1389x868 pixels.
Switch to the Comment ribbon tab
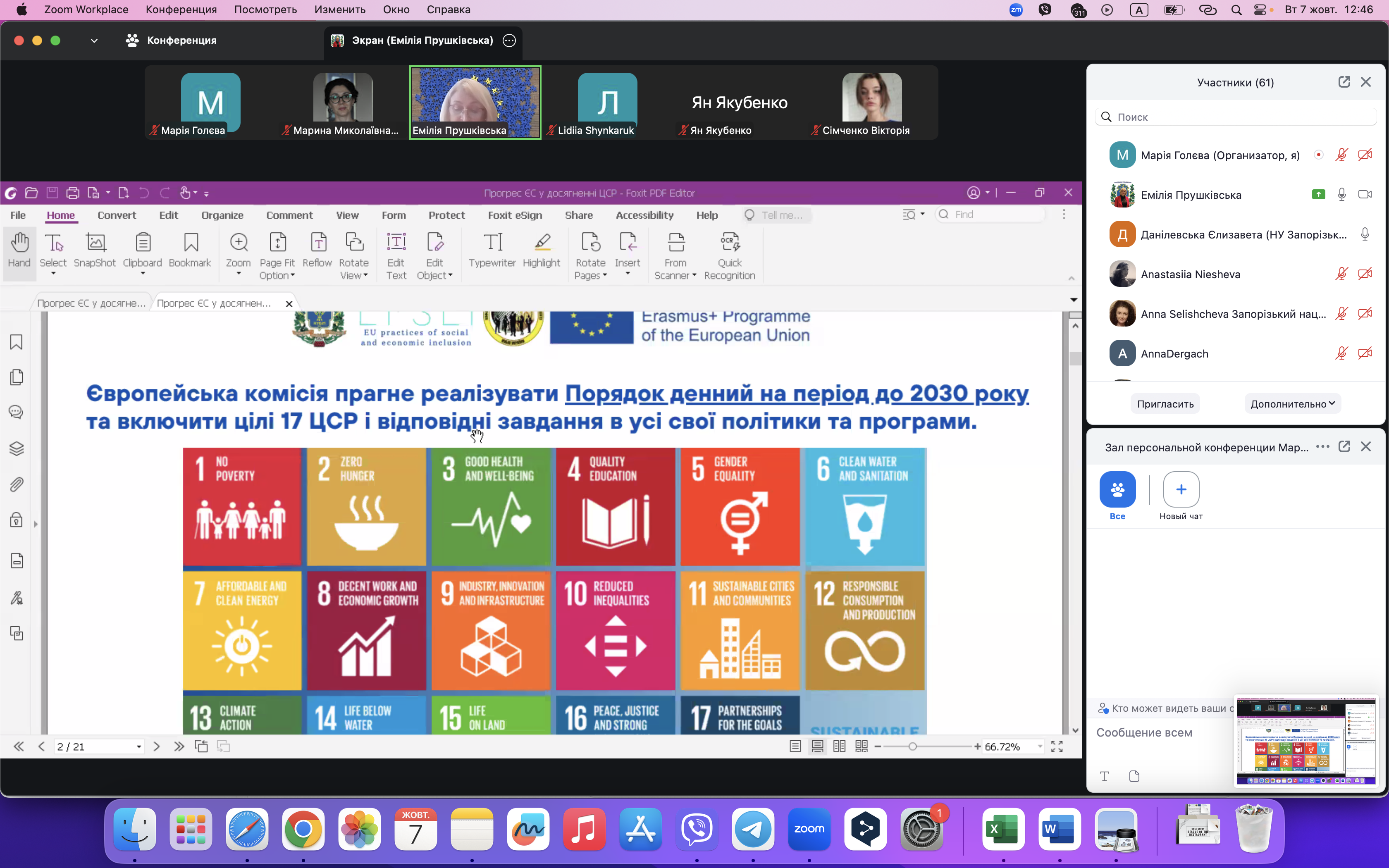click(x=289, y=215)
